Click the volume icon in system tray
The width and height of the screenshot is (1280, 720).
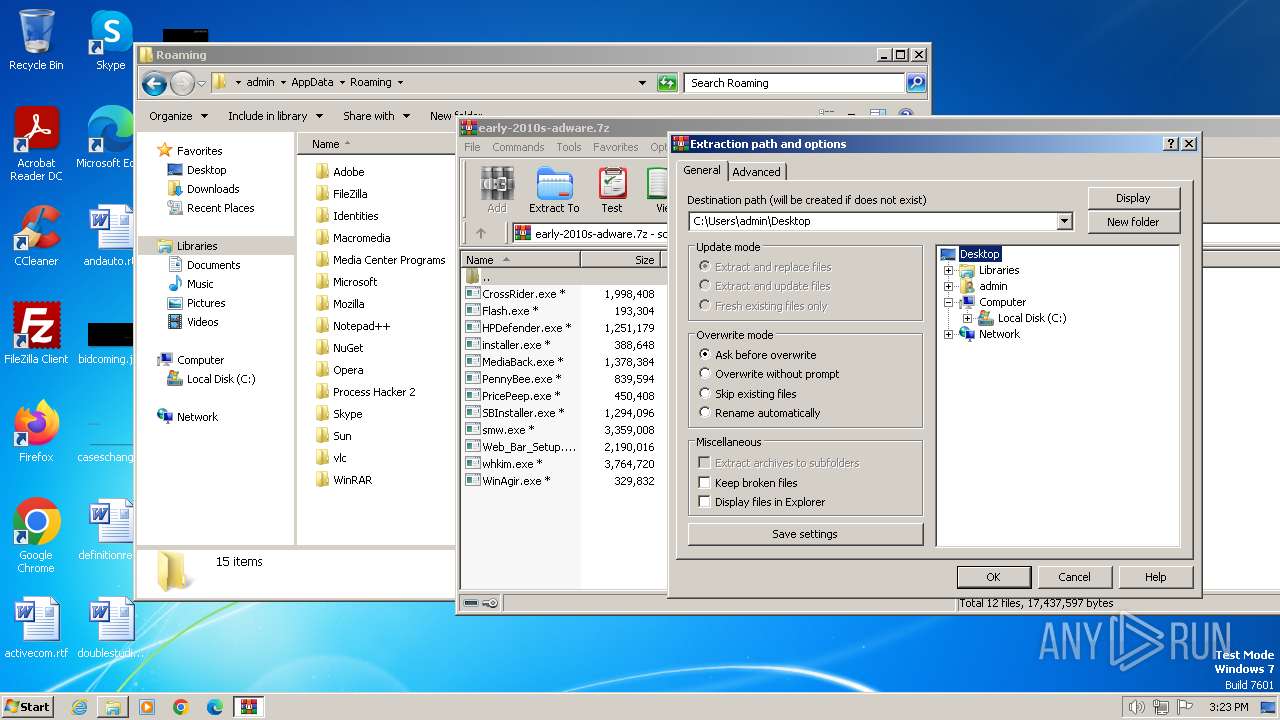tap(1136, 707)
